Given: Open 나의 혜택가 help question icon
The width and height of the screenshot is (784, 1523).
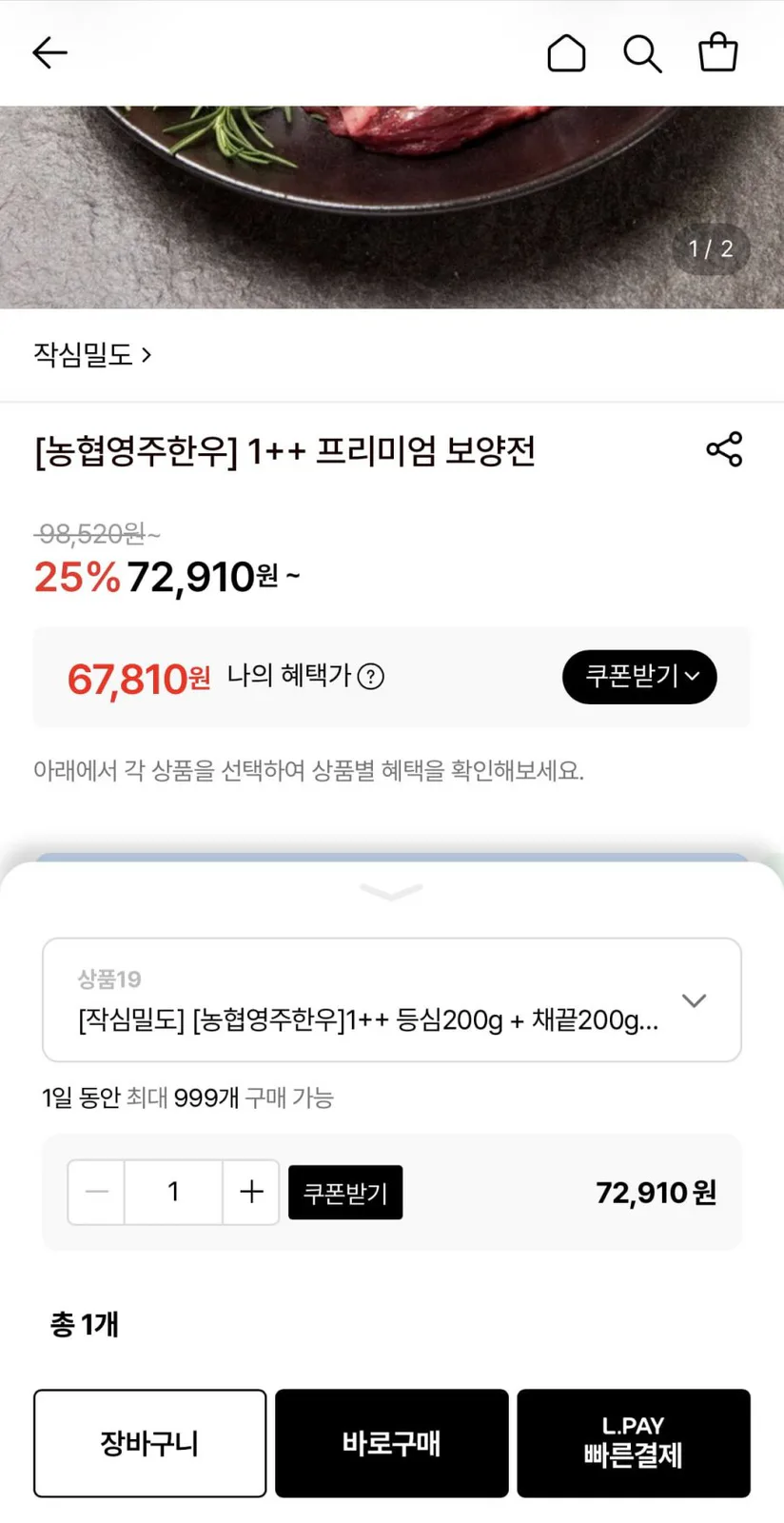Looking at the screenshot, I should click(x=370, y=677).
